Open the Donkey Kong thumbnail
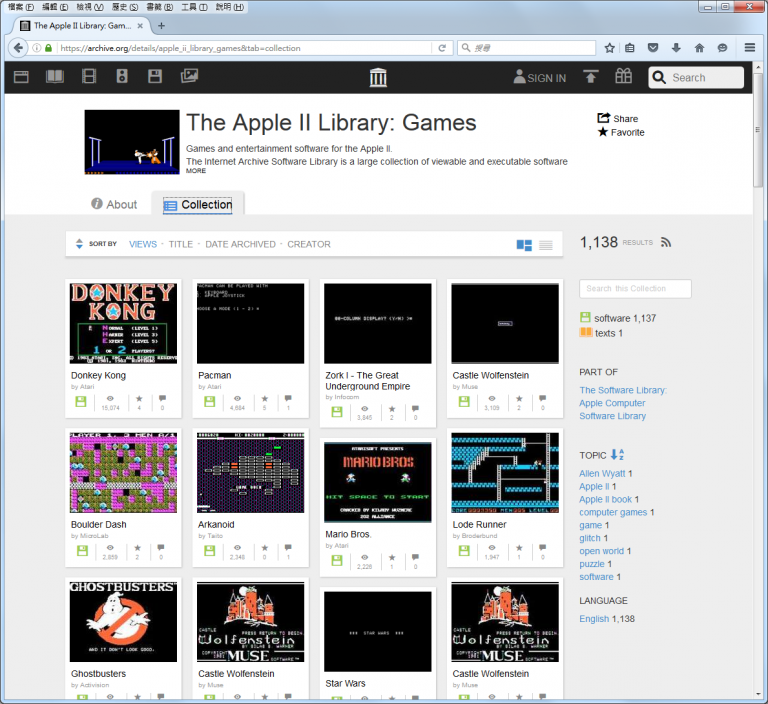The width and height of the screenshot is (768, 704). [x=123, y=323]
